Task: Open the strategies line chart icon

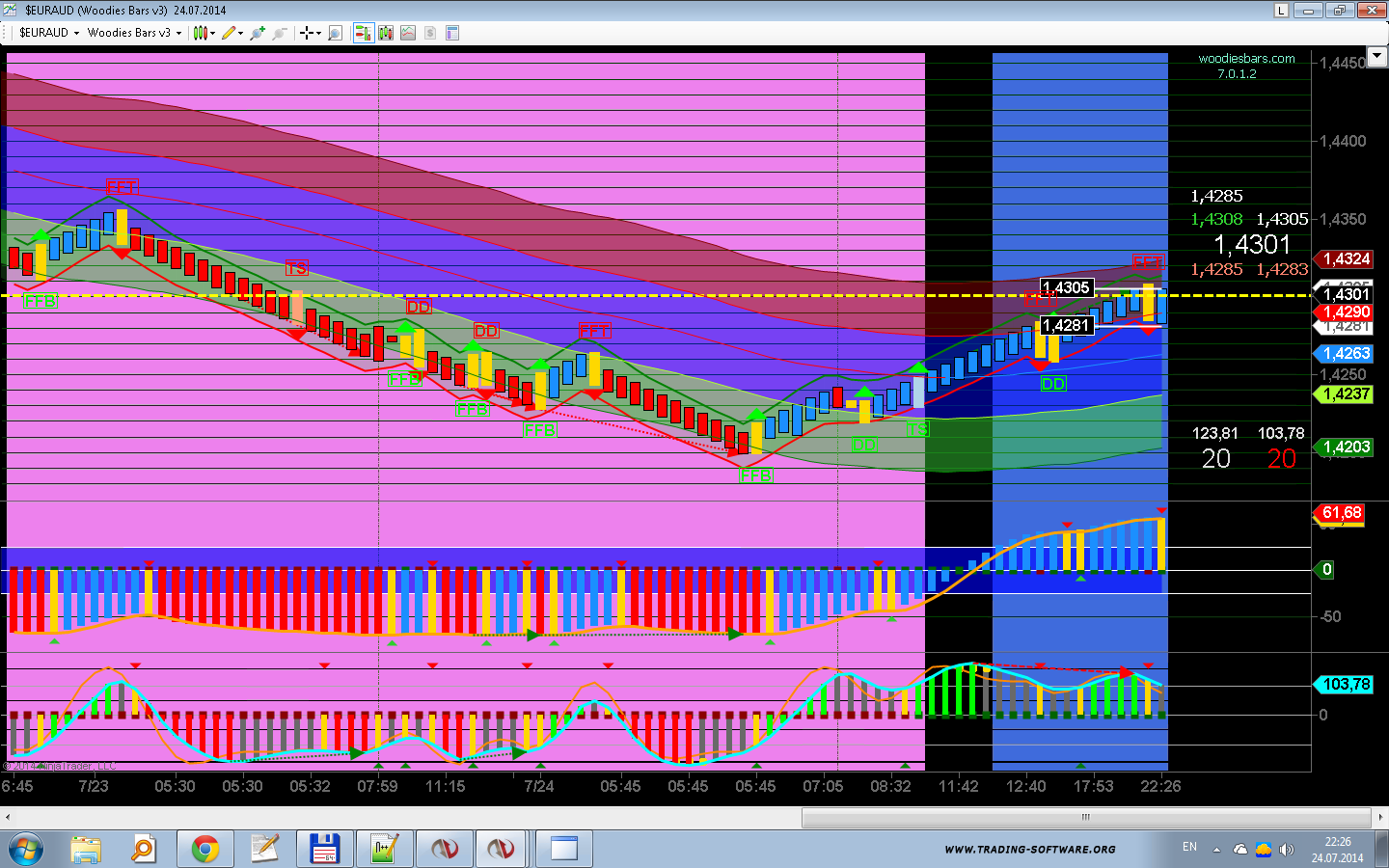Action: coord(408,33)
